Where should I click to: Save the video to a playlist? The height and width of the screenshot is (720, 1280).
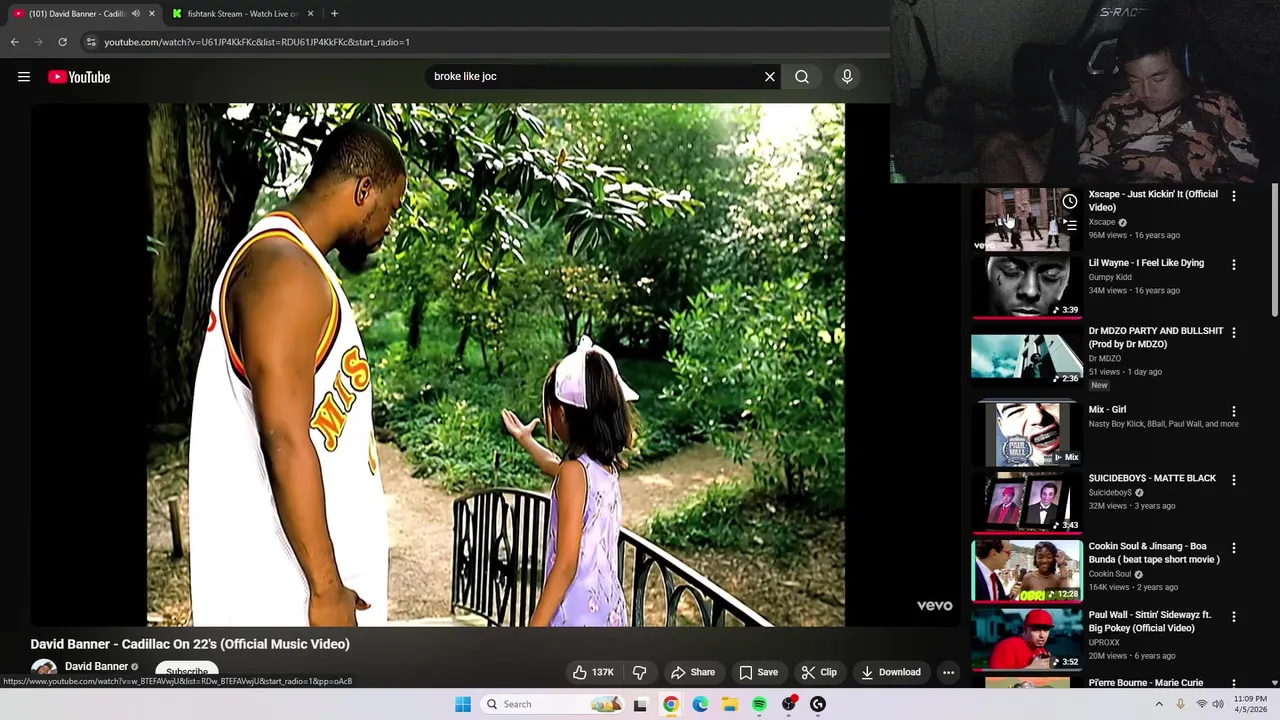758,672
